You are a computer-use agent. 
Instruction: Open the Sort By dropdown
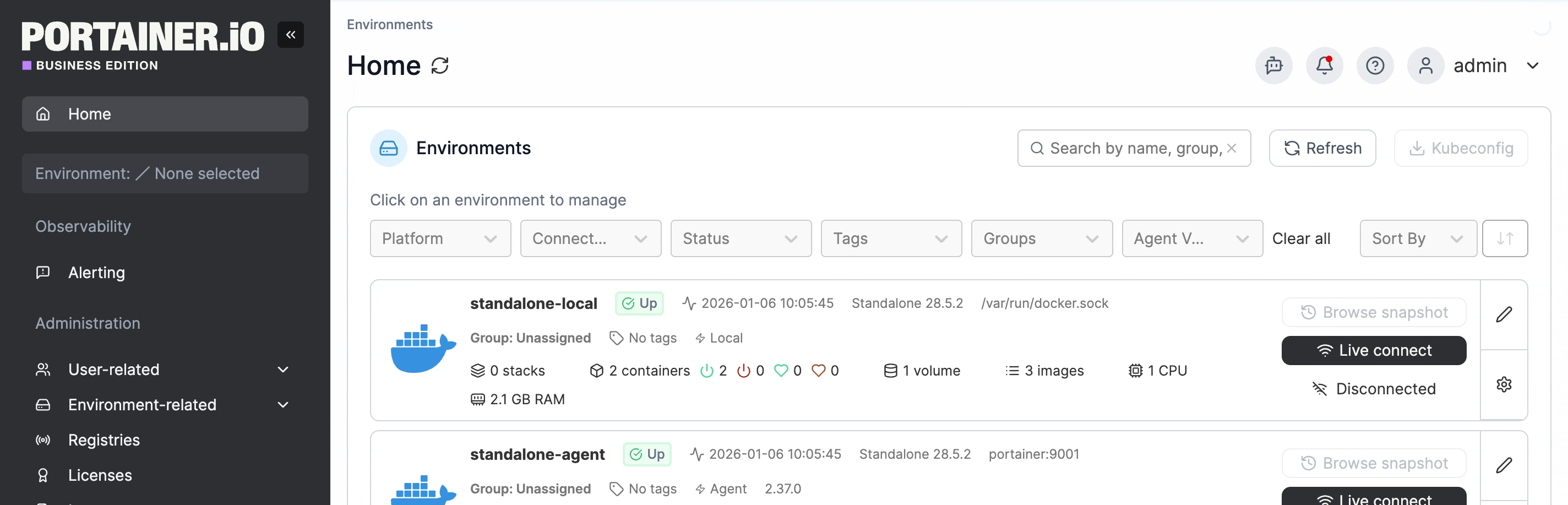pos(1418,238)
